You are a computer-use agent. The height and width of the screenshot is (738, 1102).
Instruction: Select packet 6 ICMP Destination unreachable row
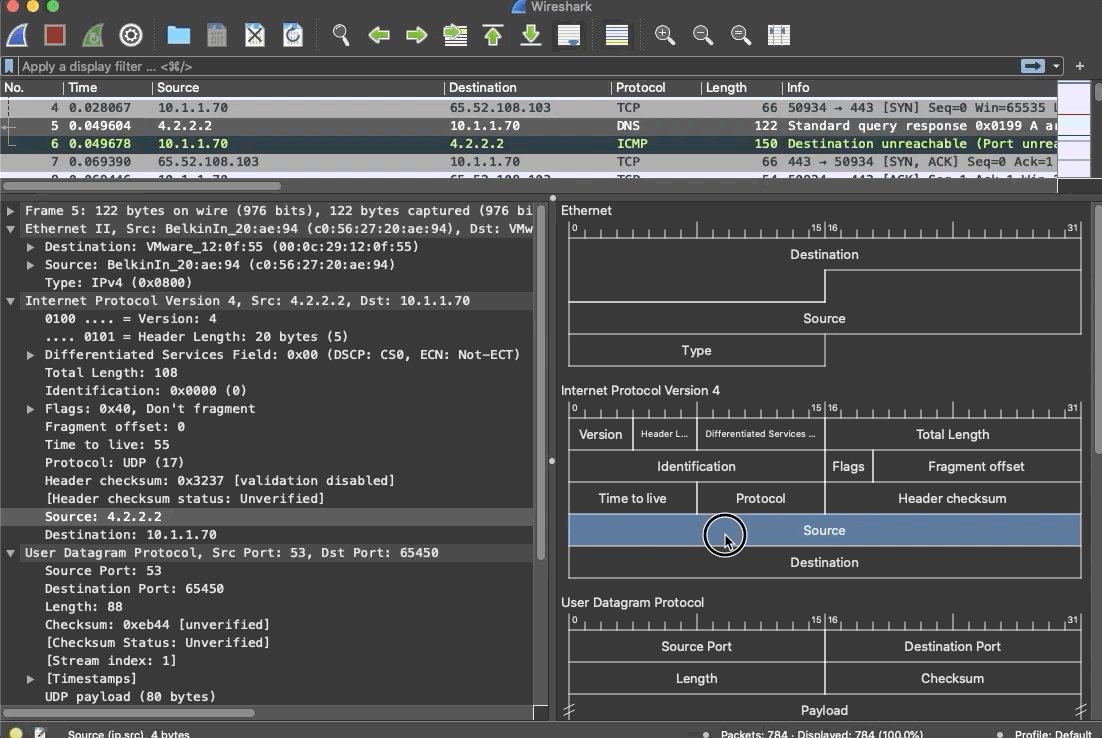click(x=529, y=143)
